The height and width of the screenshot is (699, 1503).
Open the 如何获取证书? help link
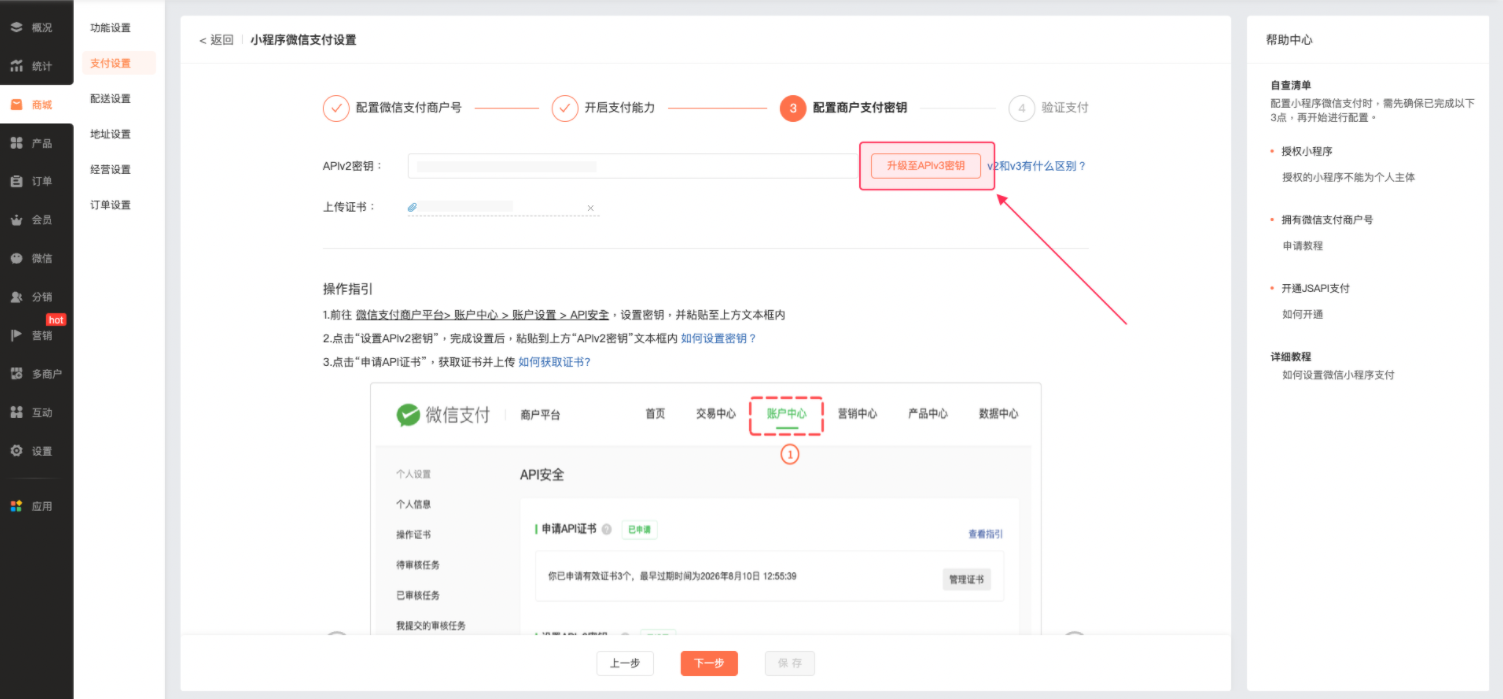point(554,362)
